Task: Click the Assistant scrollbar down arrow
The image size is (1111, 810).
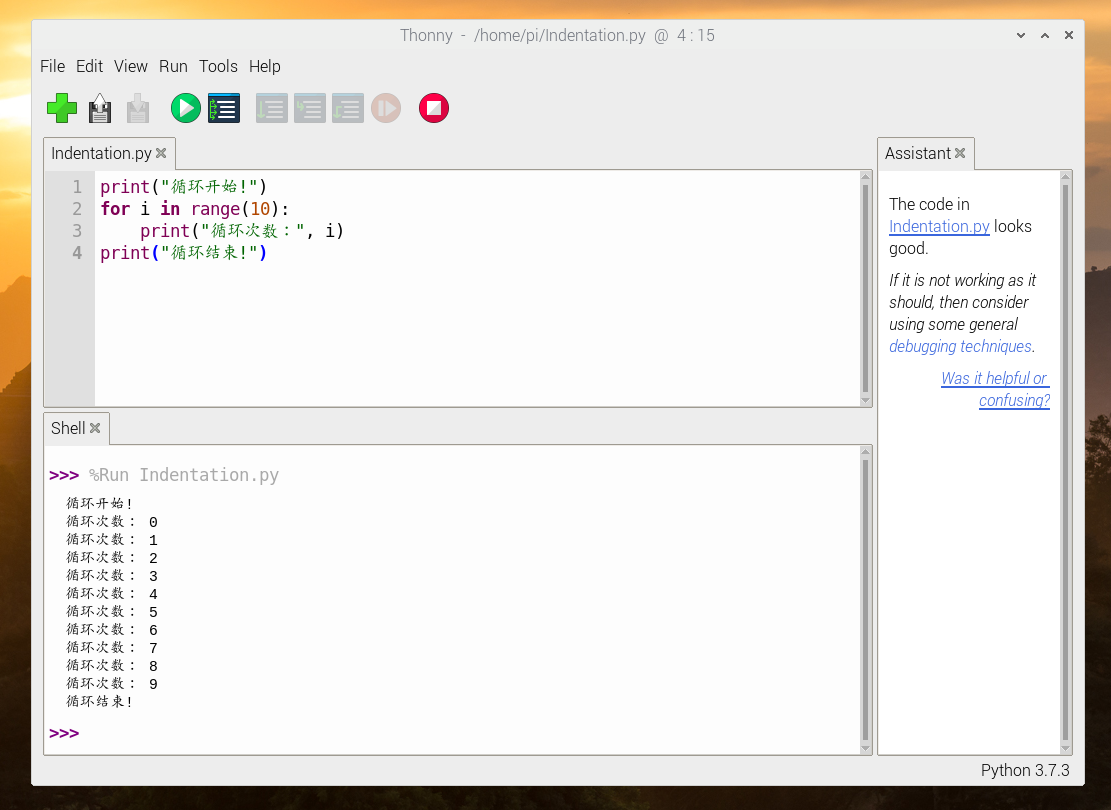Action: pyautogui.click(x=1066, y=748)
